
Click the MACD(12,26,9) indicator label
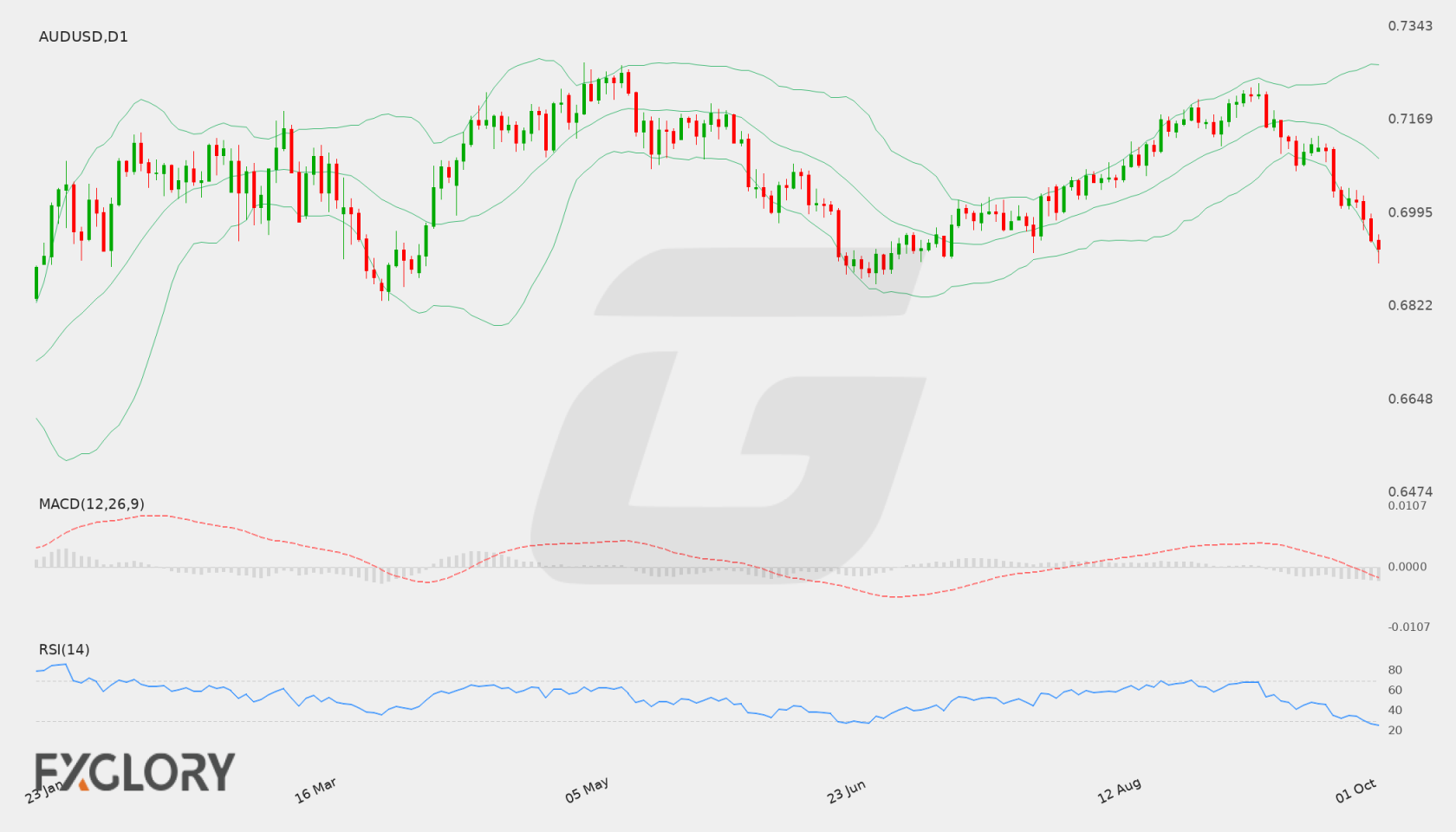point(92,504)
